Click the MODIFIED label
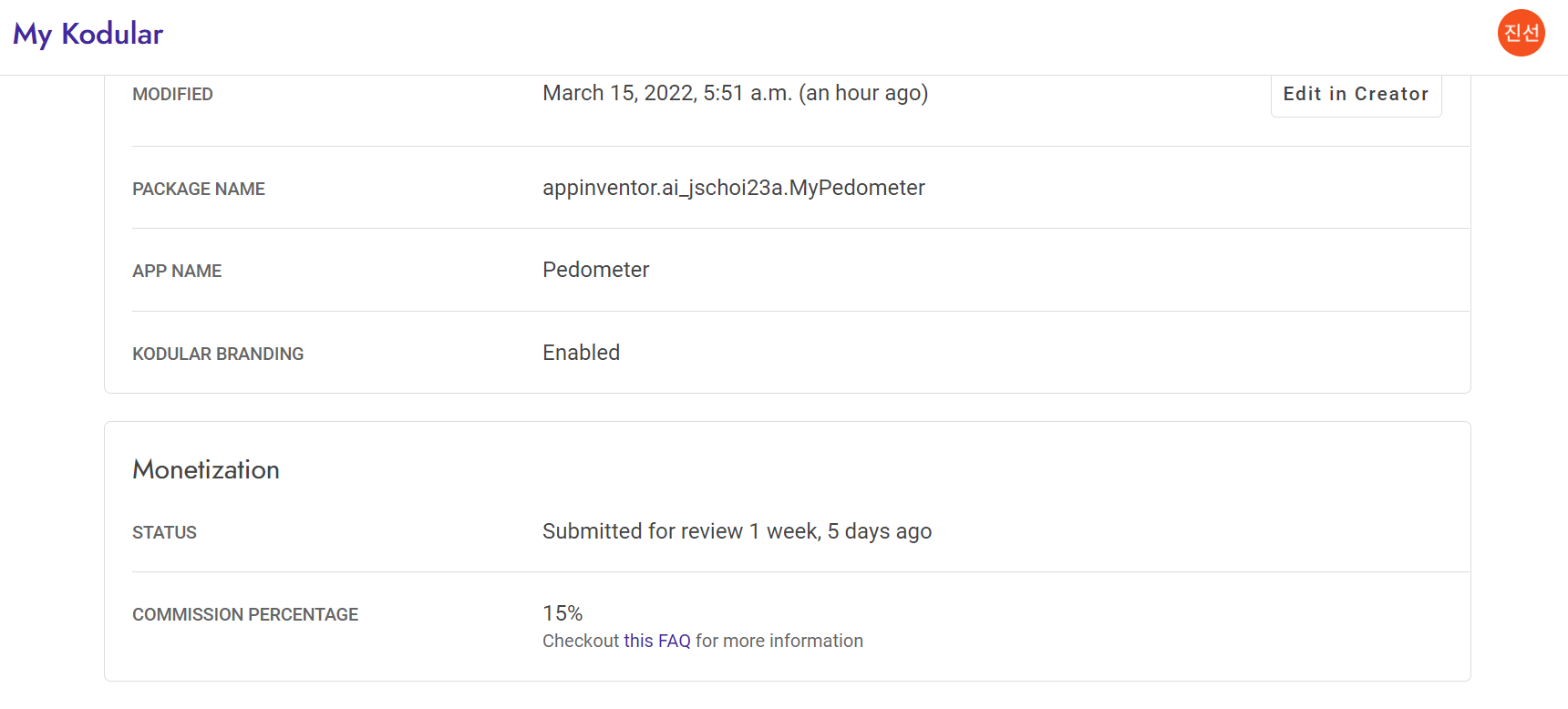Image resolution: width=1568 pixels, height=709 pixels. (172, 94)
